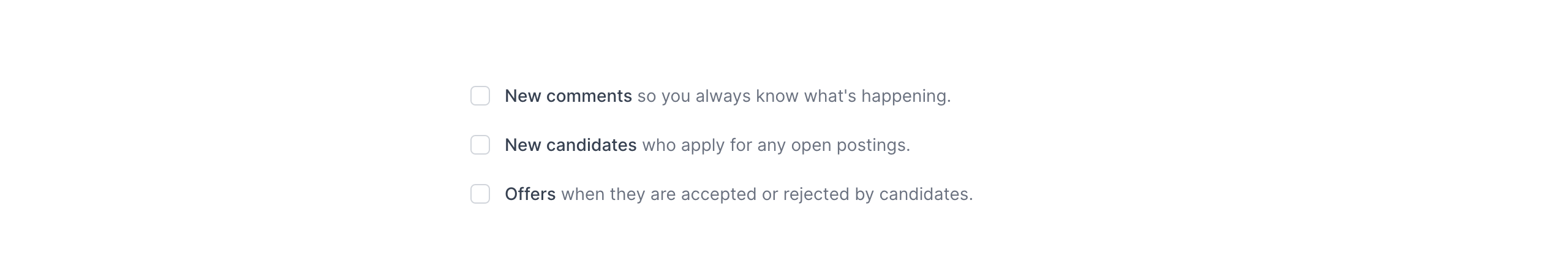Turn on notifications for new comments
Image resolution: width=1568 pixels, height=265 pixels.
pos(480,96)
